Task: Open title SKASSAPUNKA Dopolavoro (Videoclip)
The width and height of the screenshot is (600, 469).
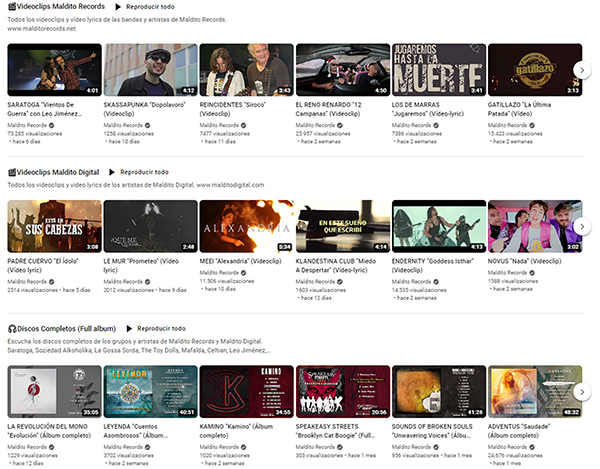Action: (144, 109)
